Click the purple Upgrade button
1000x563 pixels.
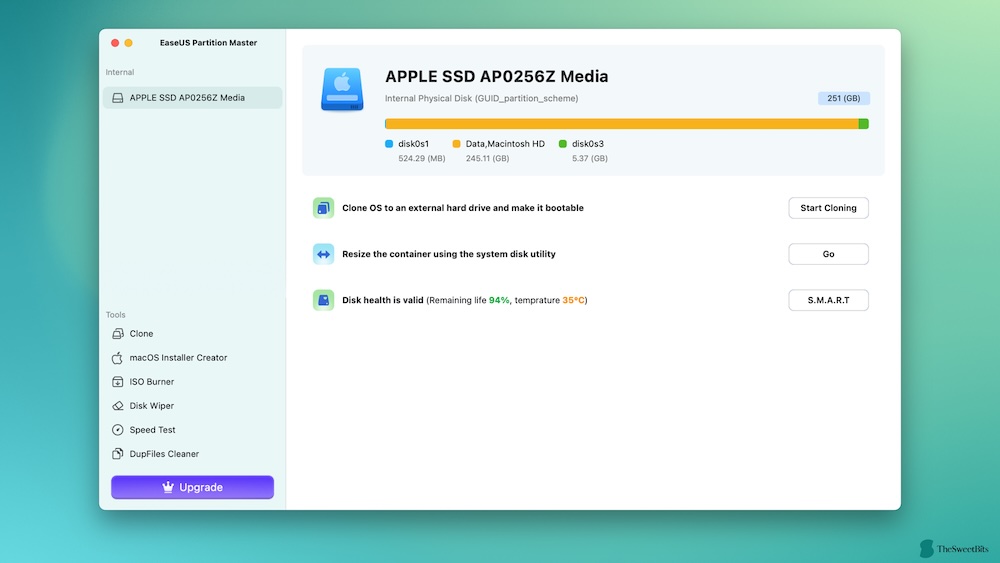[x=193, y=487]
